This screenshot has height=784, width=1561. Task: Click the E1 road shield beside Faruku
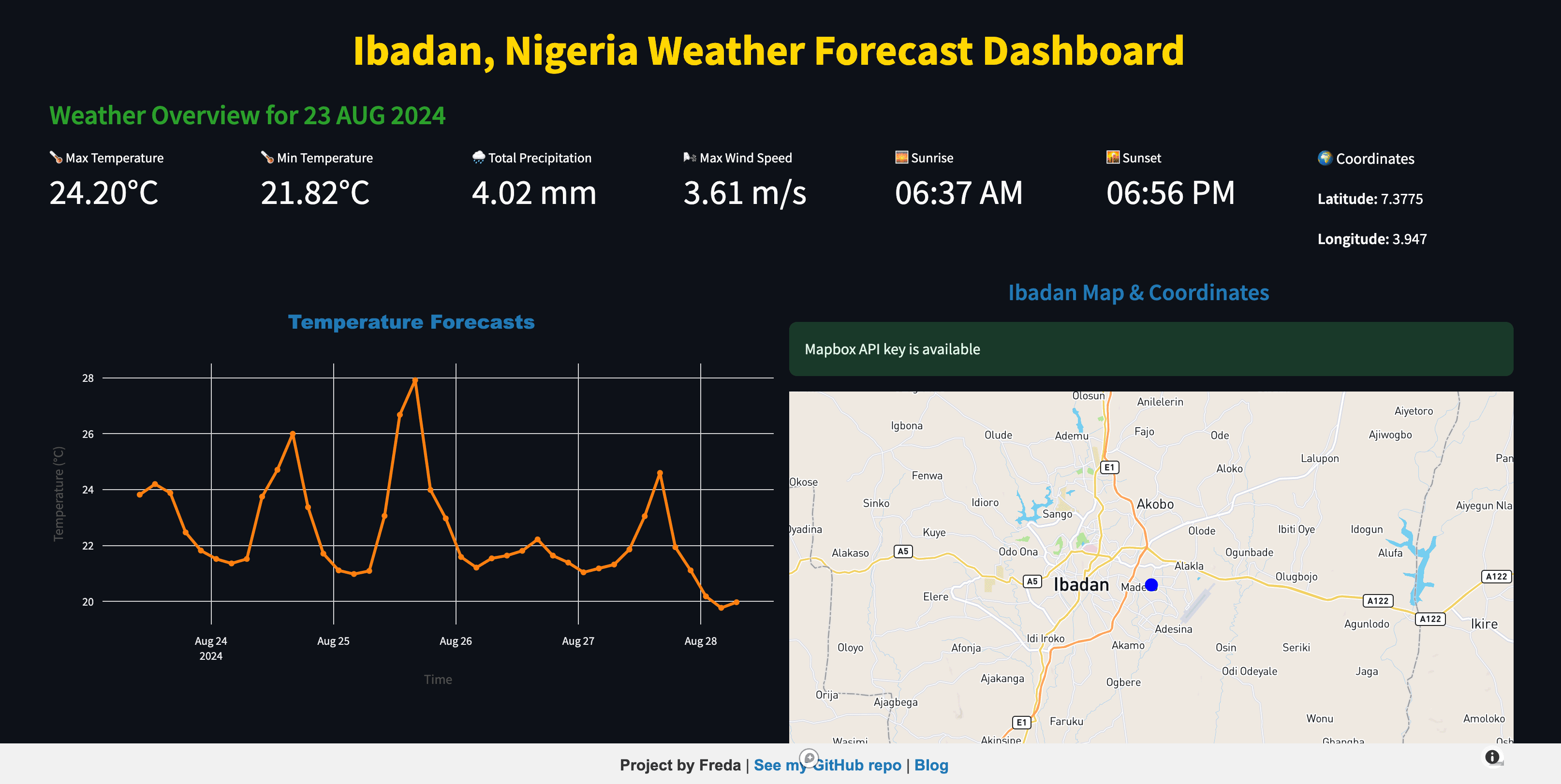[1022, 722]
